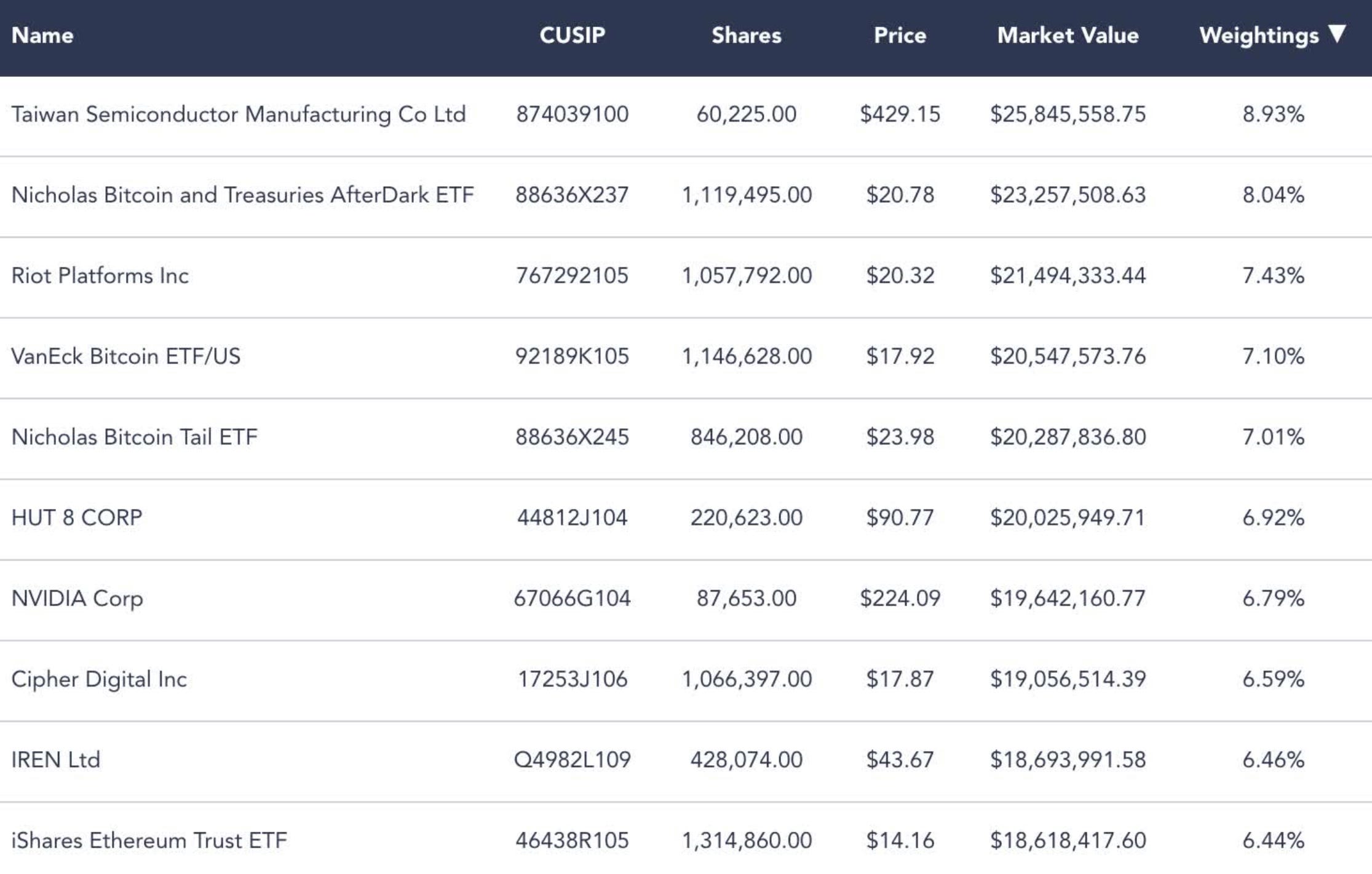The height and width of the screenshot is (874, 1372).
Task: Click shares value 220,623.00
Action: tap(746, 518)
